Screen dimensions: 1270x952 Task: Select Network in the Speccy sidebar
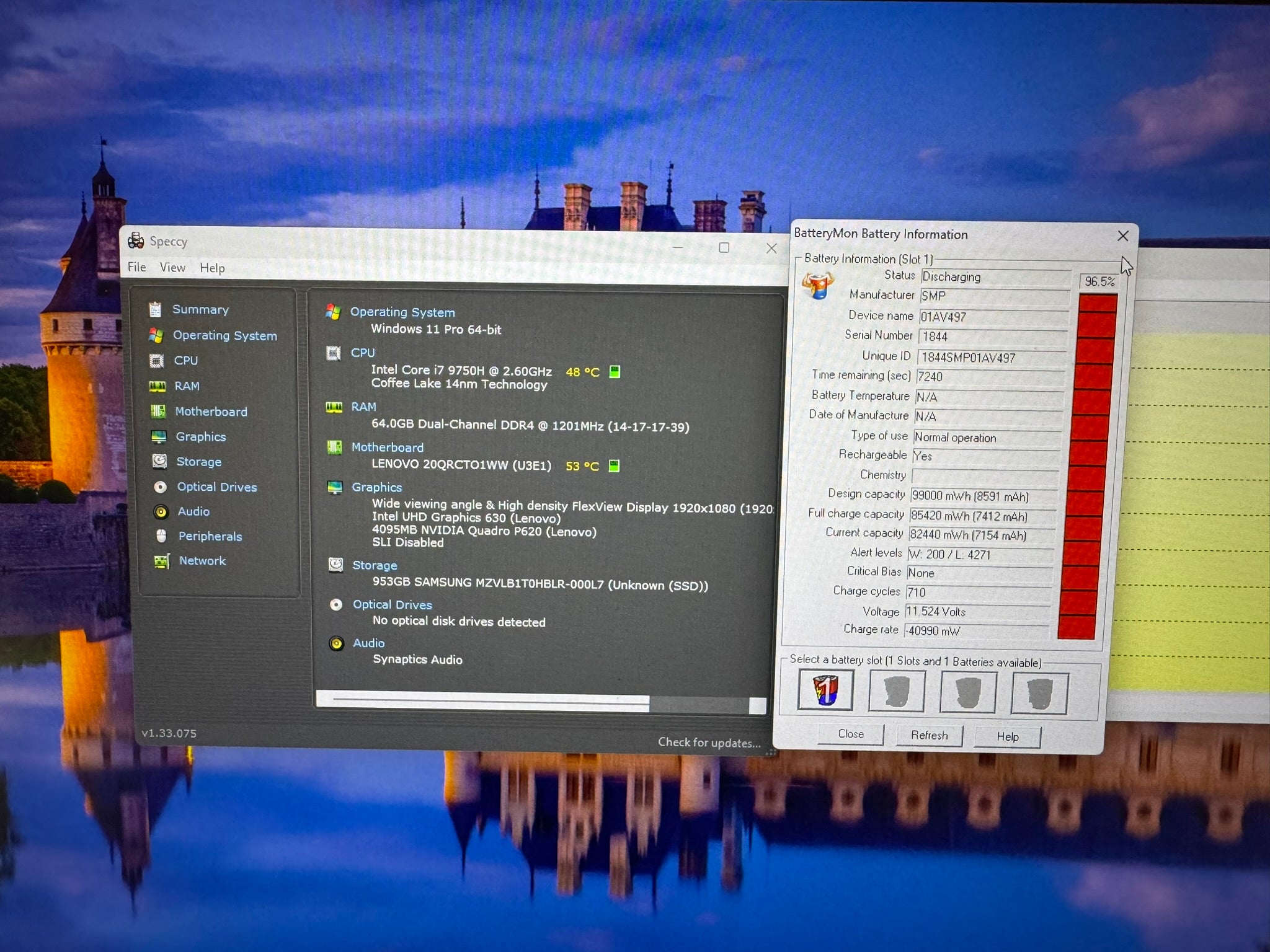[202, 561]
